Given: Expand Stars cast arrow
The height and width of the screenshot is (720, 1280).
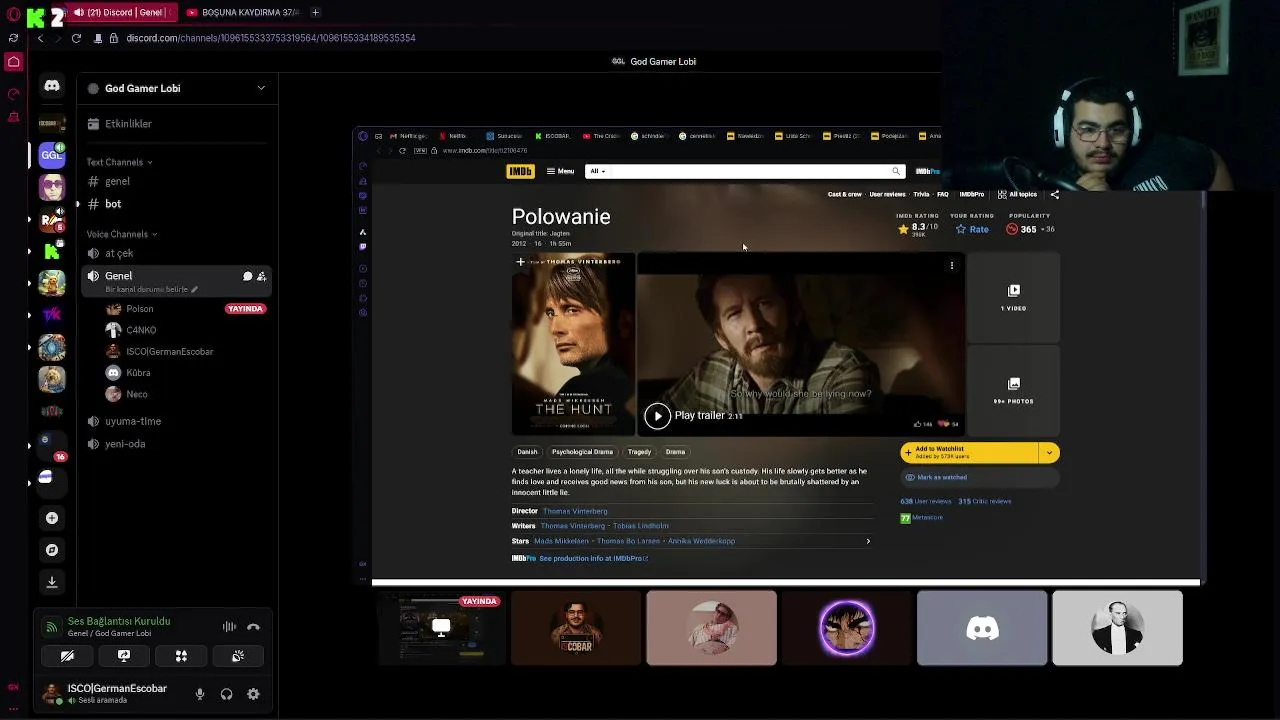Looking at the screenshot, I should click(868, 541).
